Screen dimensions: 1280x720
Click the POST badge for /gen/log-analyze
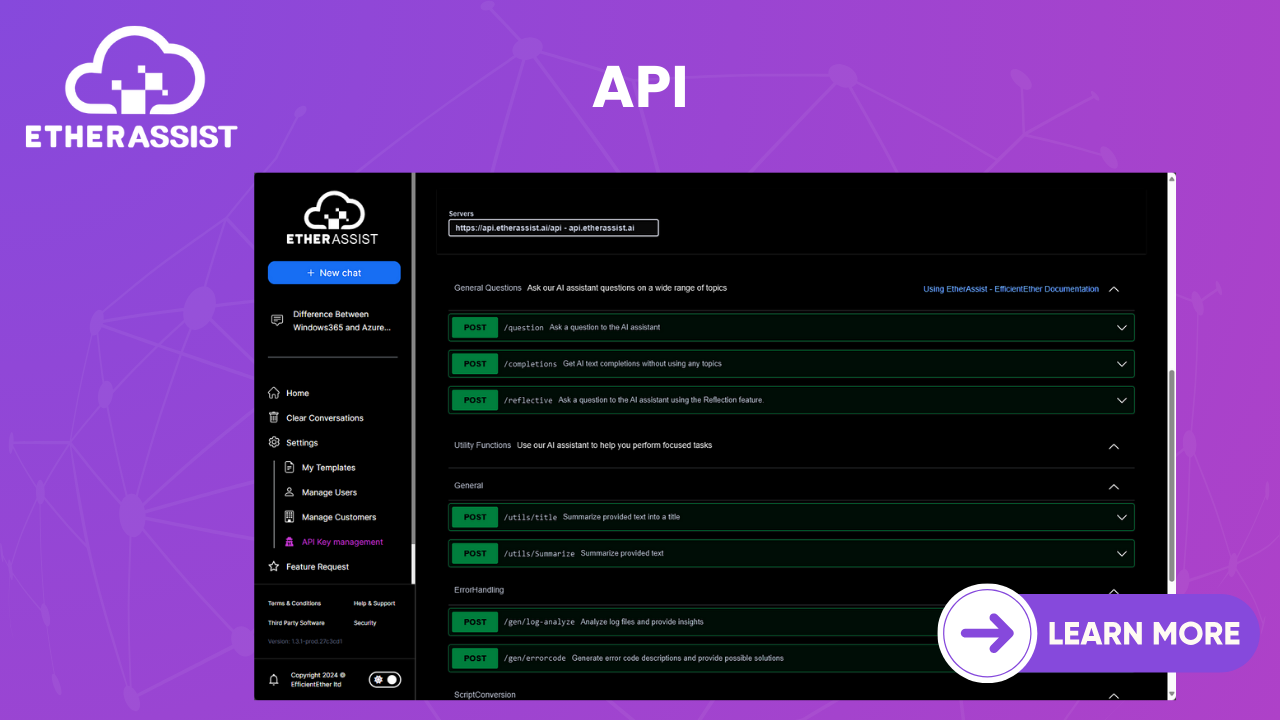(475, 622)
